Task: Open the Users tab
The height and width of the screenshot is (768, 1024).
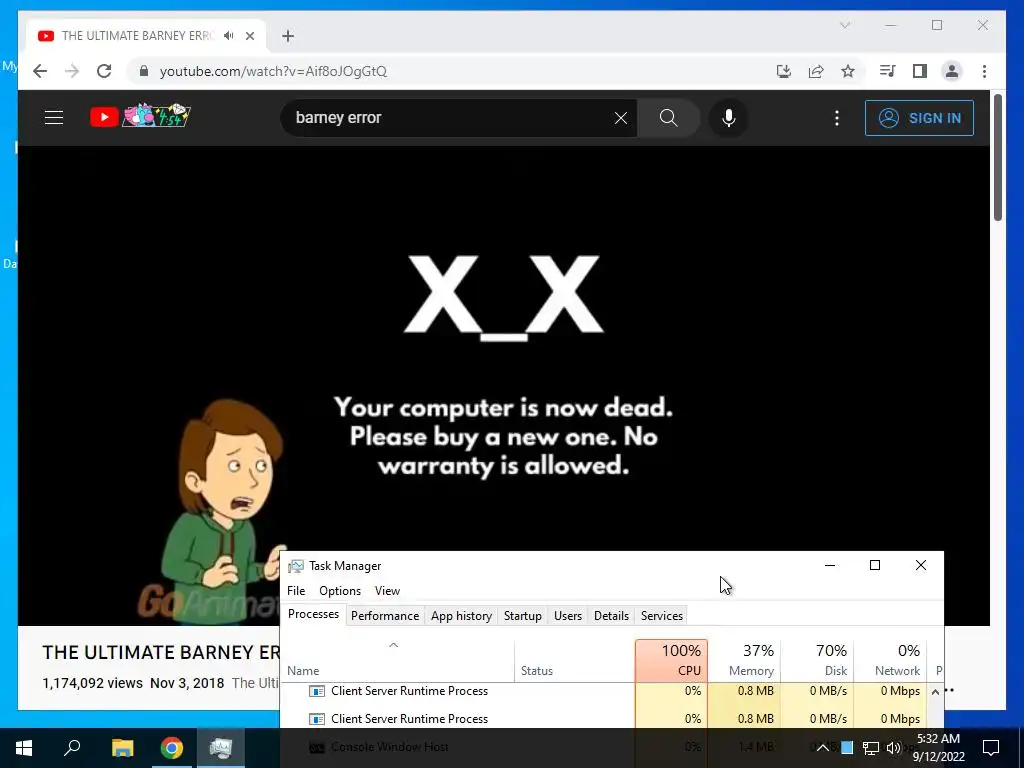Action: tap(568, 616)
